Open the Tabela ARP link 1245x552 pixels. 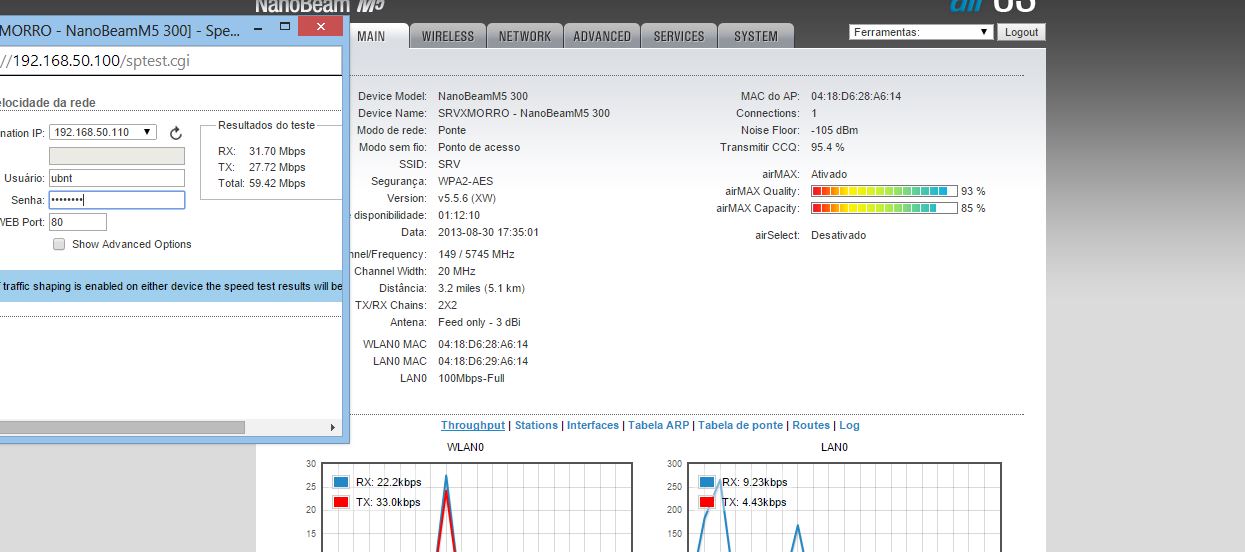(x=659, y=425)
